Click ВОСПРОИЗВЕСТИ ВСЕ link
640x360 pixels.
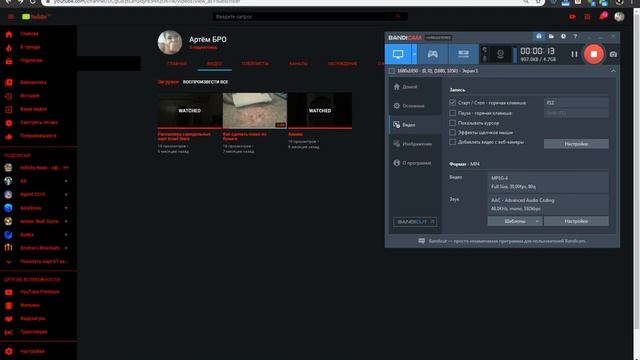205,82
